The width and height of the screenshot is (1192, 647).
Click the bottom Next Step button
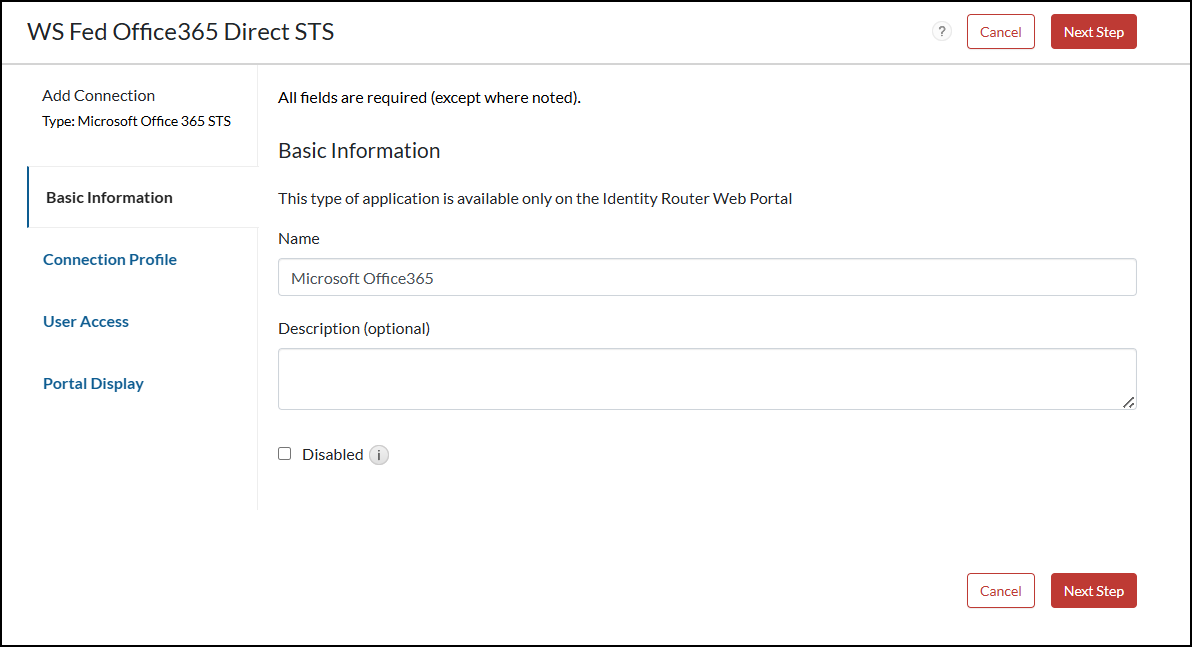(x=1093, y=591)
